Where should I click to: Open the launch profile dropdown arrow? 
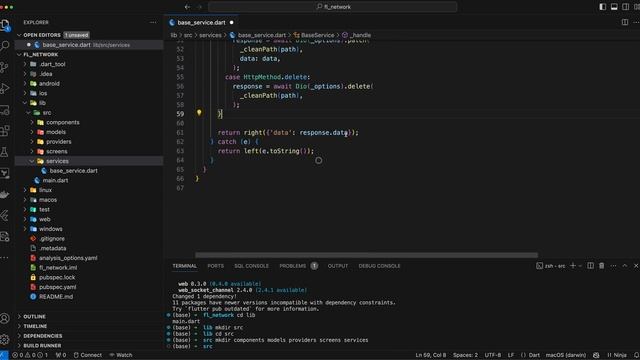click(580, 266)
